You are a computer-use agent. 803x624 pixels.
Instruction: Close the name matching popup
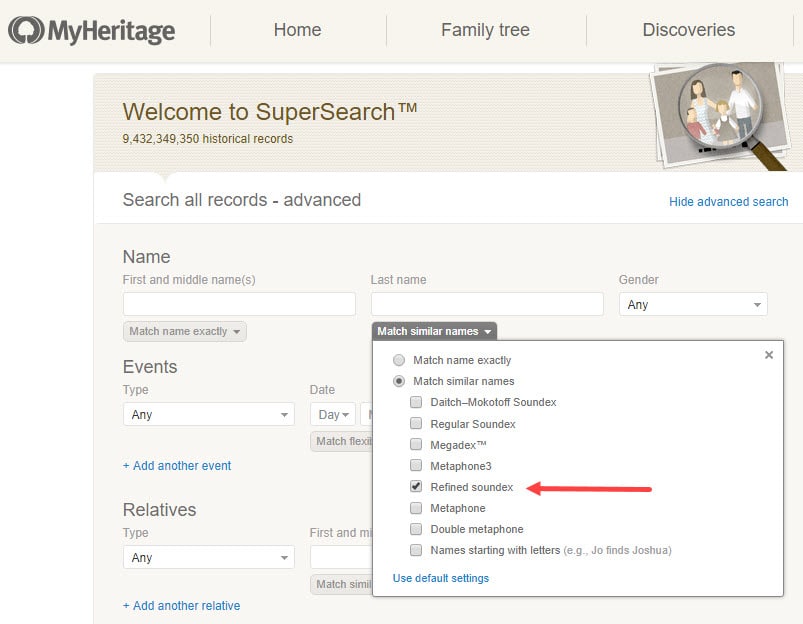pyautogui.click(x=768, y=355)
